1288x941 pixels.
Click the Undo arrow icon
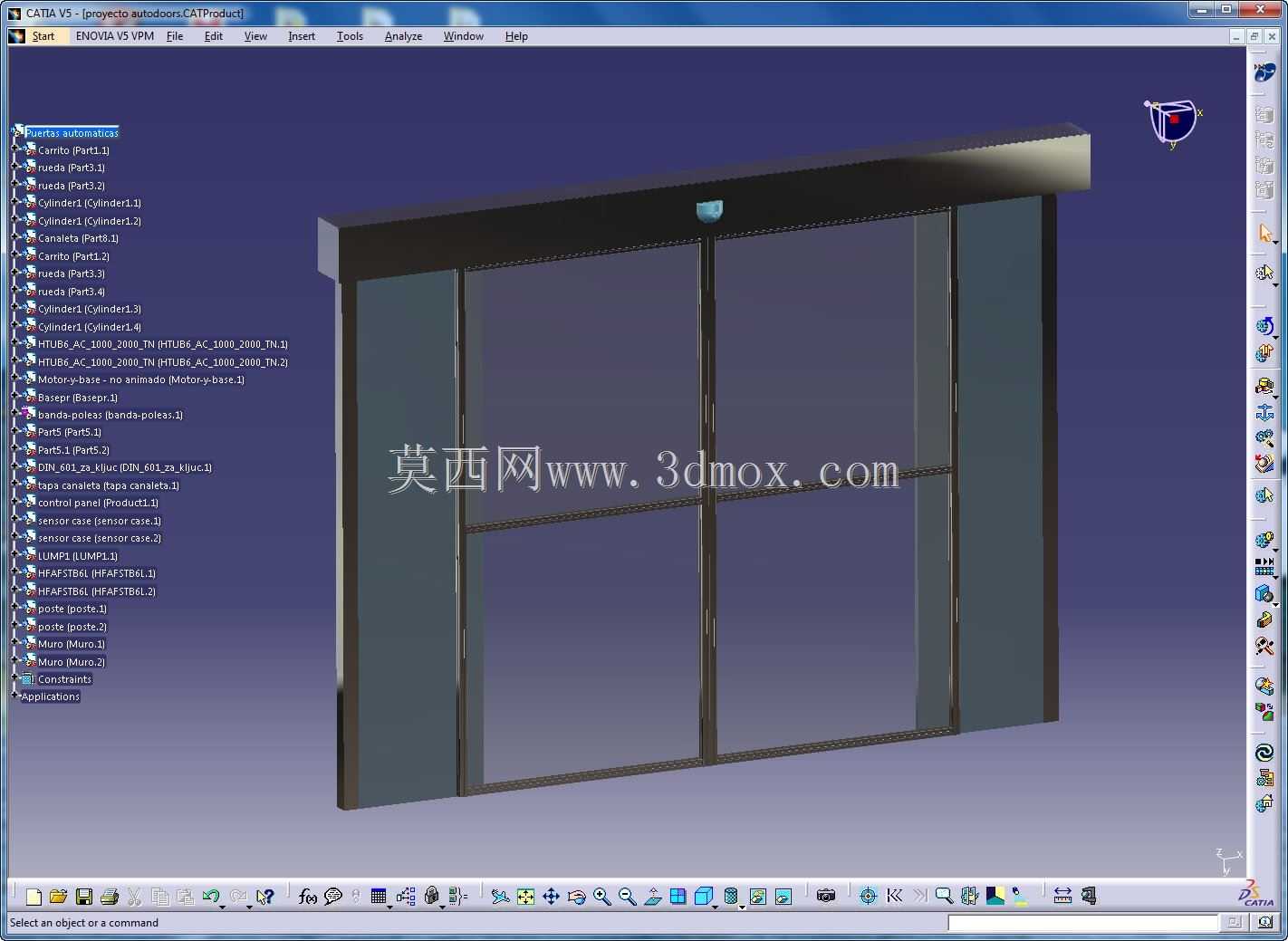pyautogui.click(x=210, y=897)
